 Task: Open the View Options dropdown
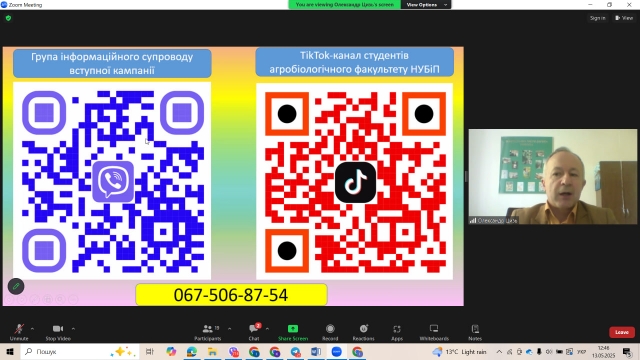click(x=426, y=4)
